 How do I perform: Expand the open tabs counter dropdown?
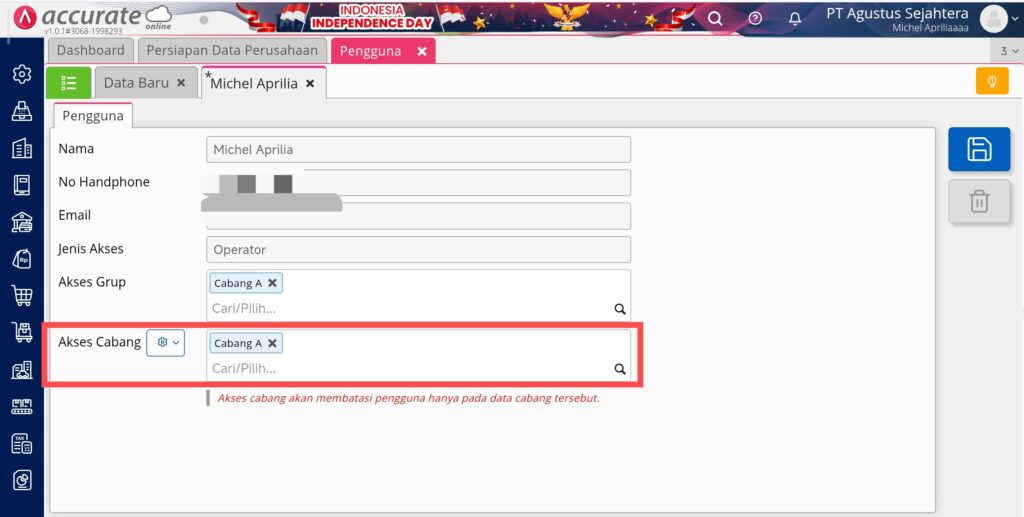tap(1009, 51)
